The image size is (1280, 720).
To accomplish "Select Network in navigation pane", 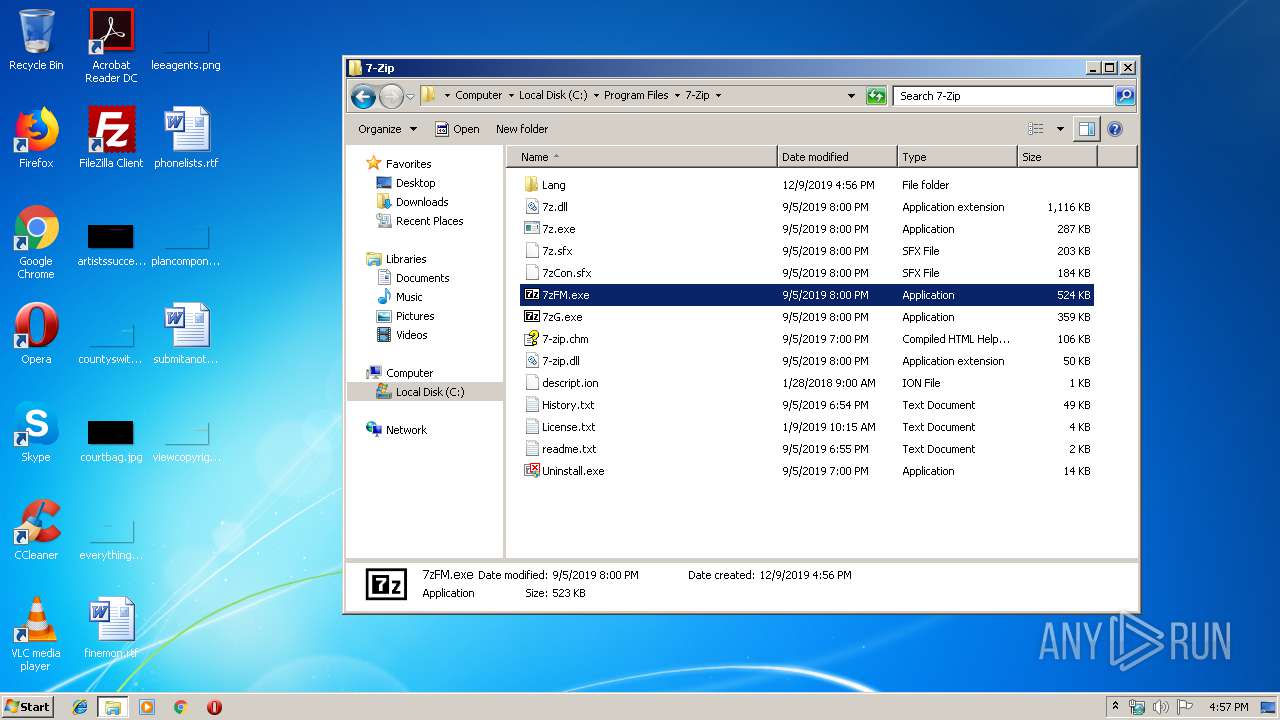I will 406,430.
